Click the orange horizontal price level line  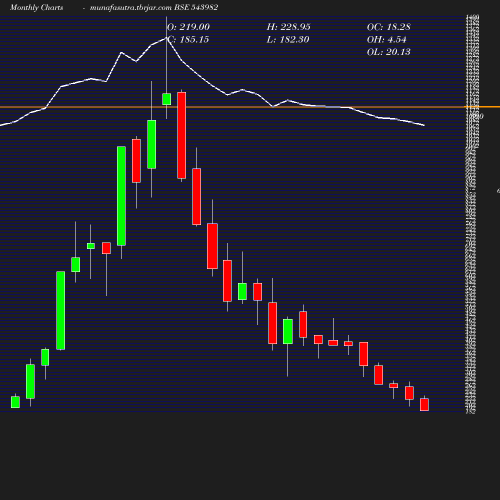(x=250, y=107)
